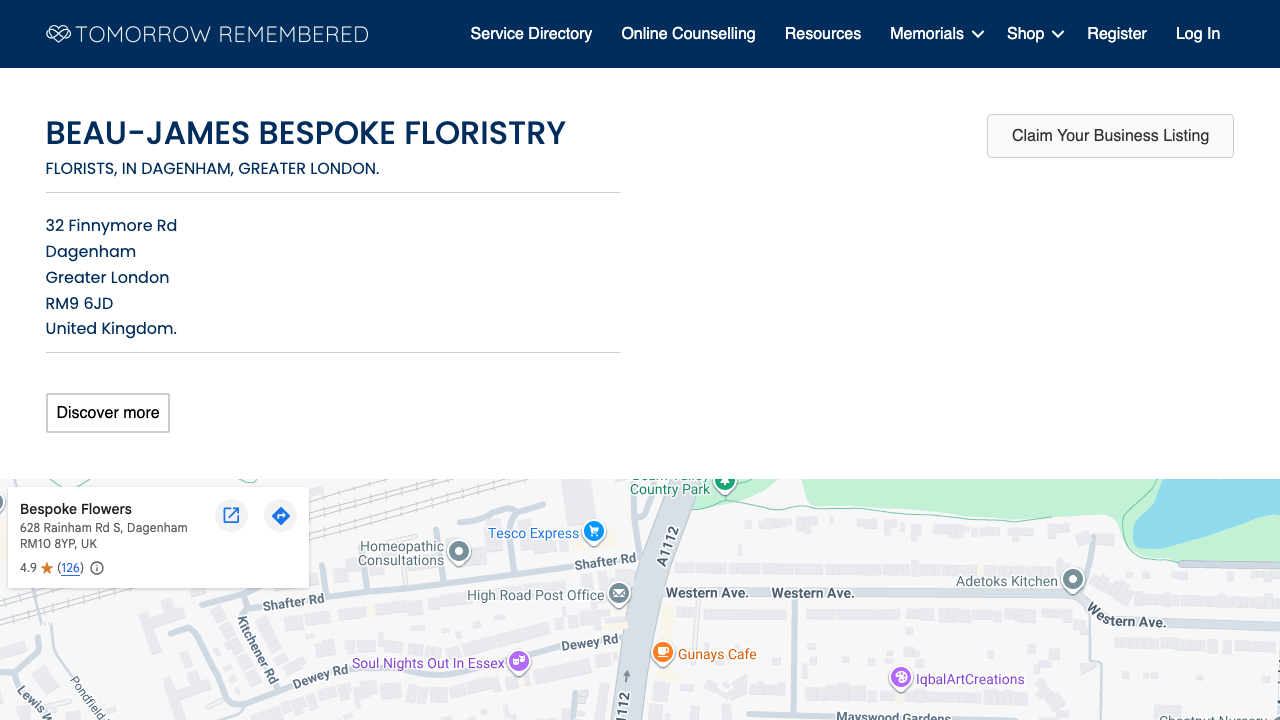The width and height of the screenshot is (1280, 720).
Task: Click the Discover more button
Action: point(107,412)
